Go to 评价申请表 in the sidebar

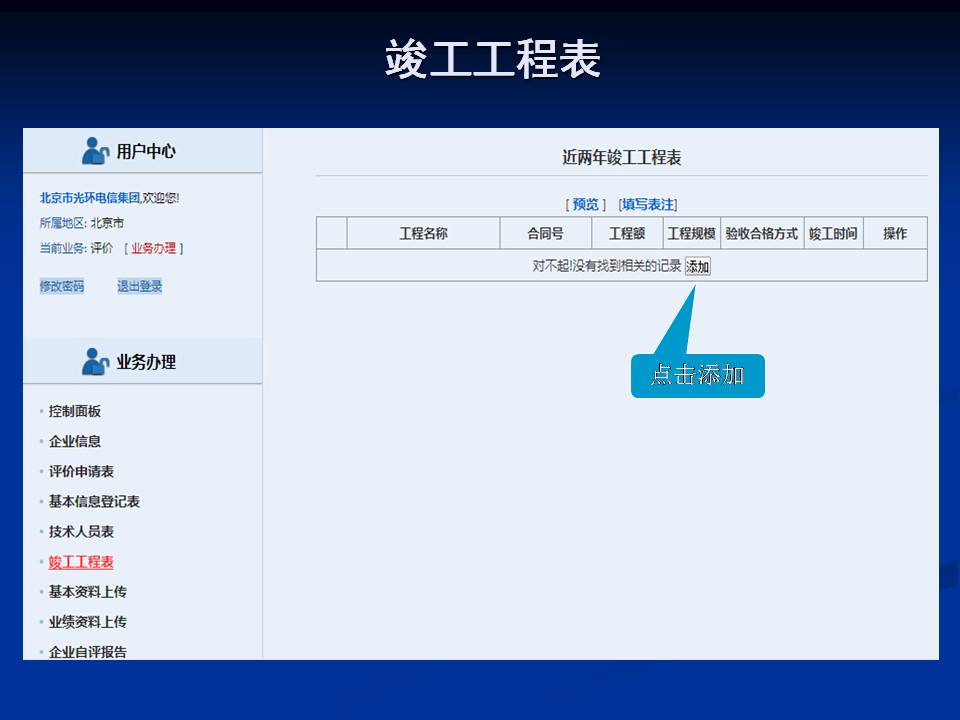(81, 471)
